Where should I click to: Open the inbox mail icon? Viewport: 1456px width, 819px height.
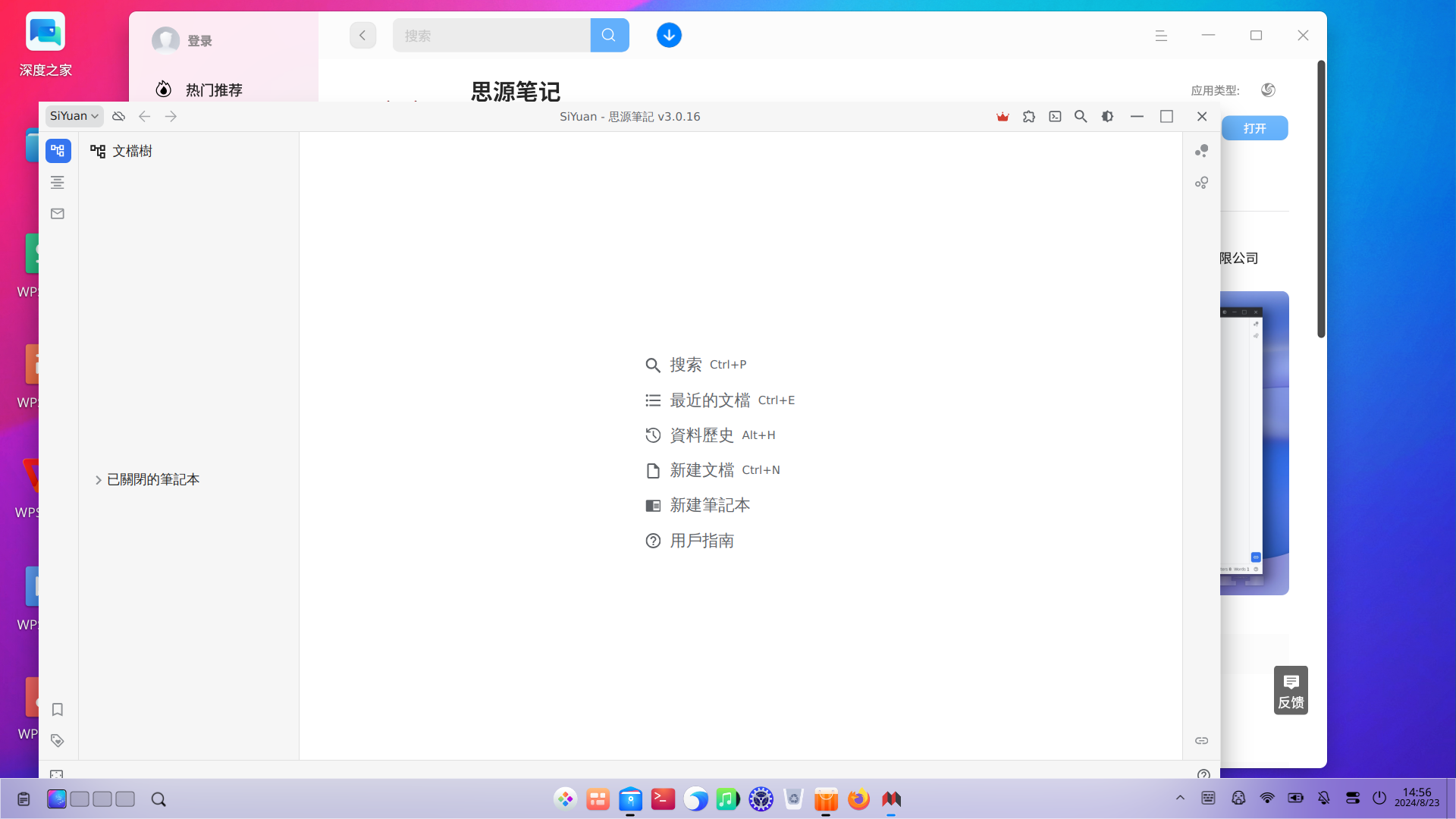[58, 214]
